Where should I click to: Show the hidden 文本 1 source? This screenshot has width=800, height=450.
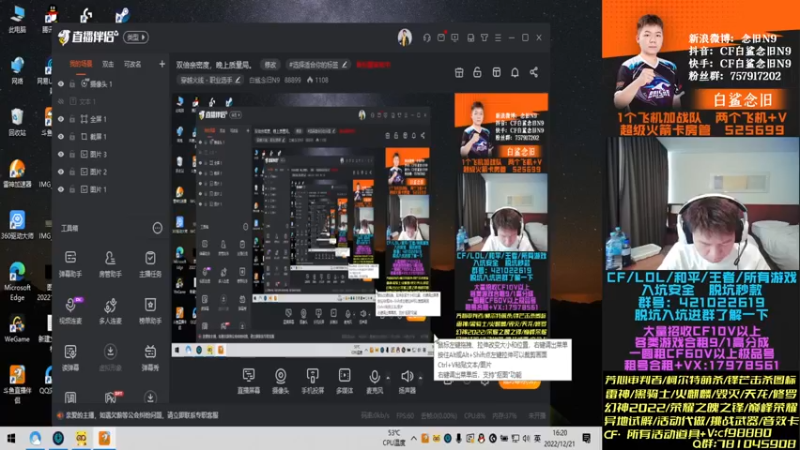coord(61,102)
